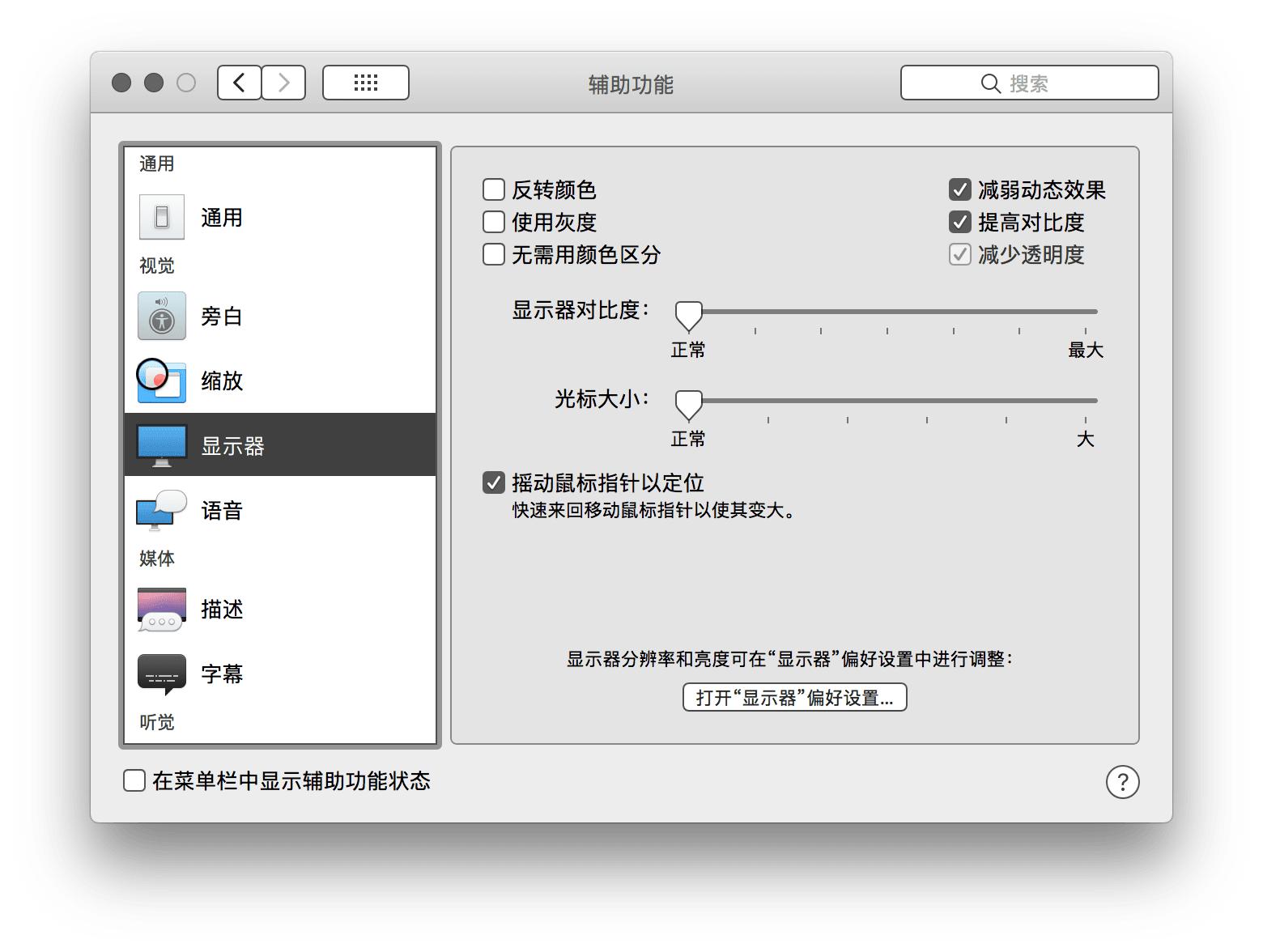1263x952 pixels.
Task: Click the 字幕 row label
Action: tap(222, 674)
